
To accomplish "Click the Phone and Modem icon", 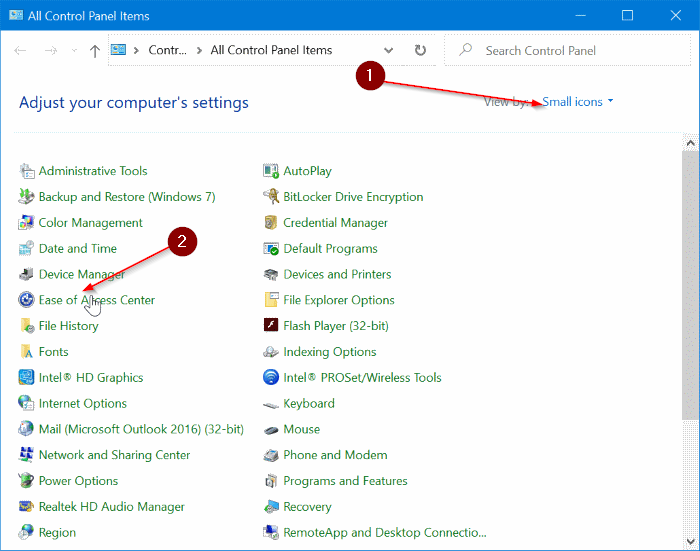I will (x=271, y=455).
